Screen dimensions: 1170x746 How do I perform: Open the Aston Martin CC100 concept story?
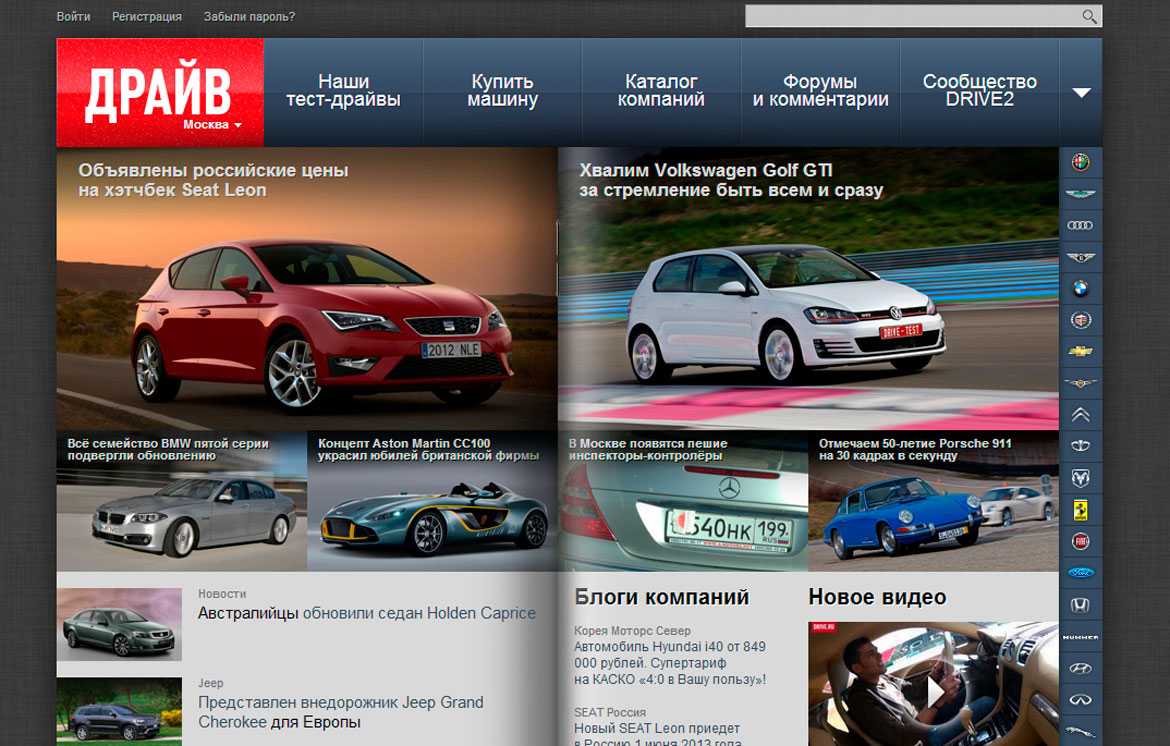click(x=432, y=501)
